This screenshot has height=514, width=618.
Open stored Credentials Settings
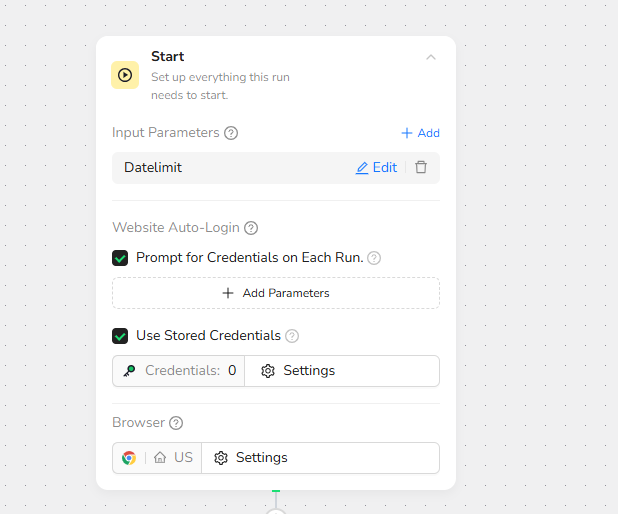click(298, 371)
